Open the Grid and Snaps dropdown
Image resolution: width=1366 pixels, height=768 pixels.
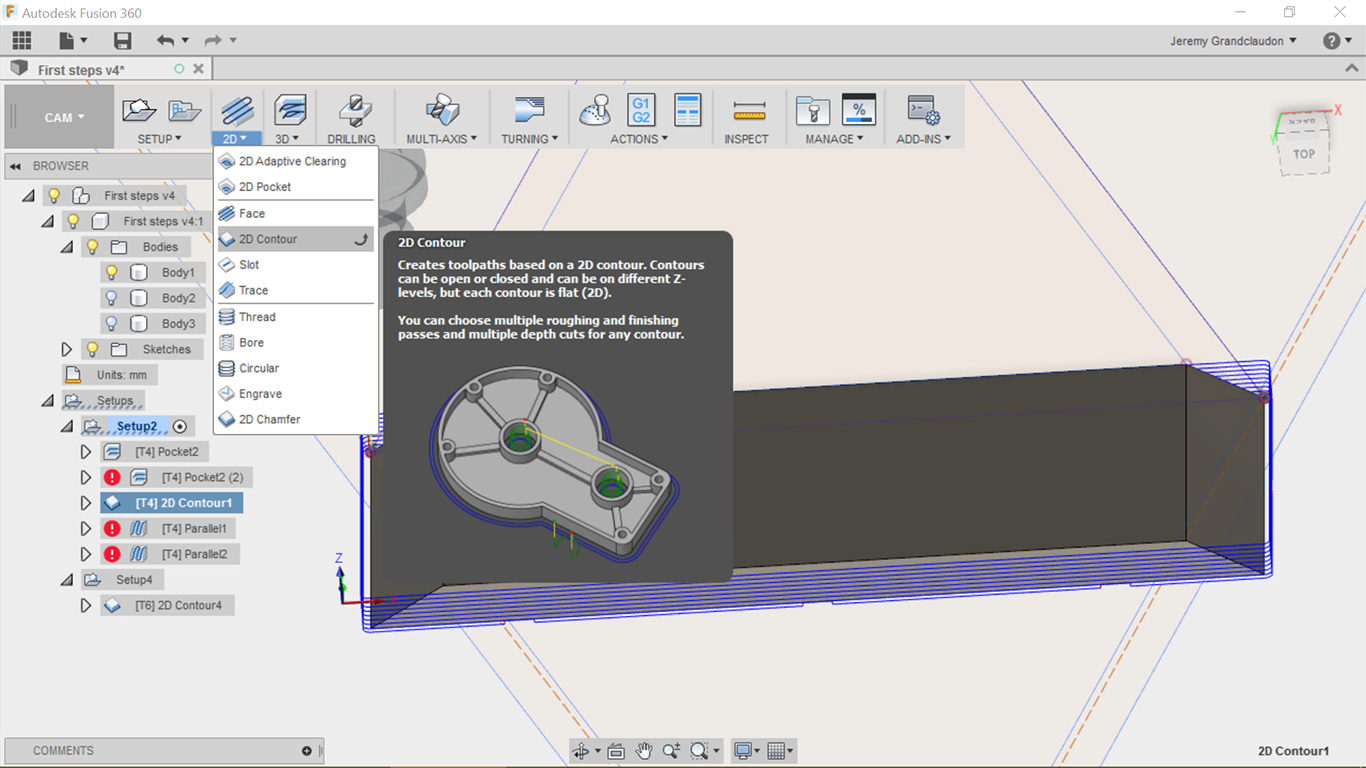[x=781, y=751]
